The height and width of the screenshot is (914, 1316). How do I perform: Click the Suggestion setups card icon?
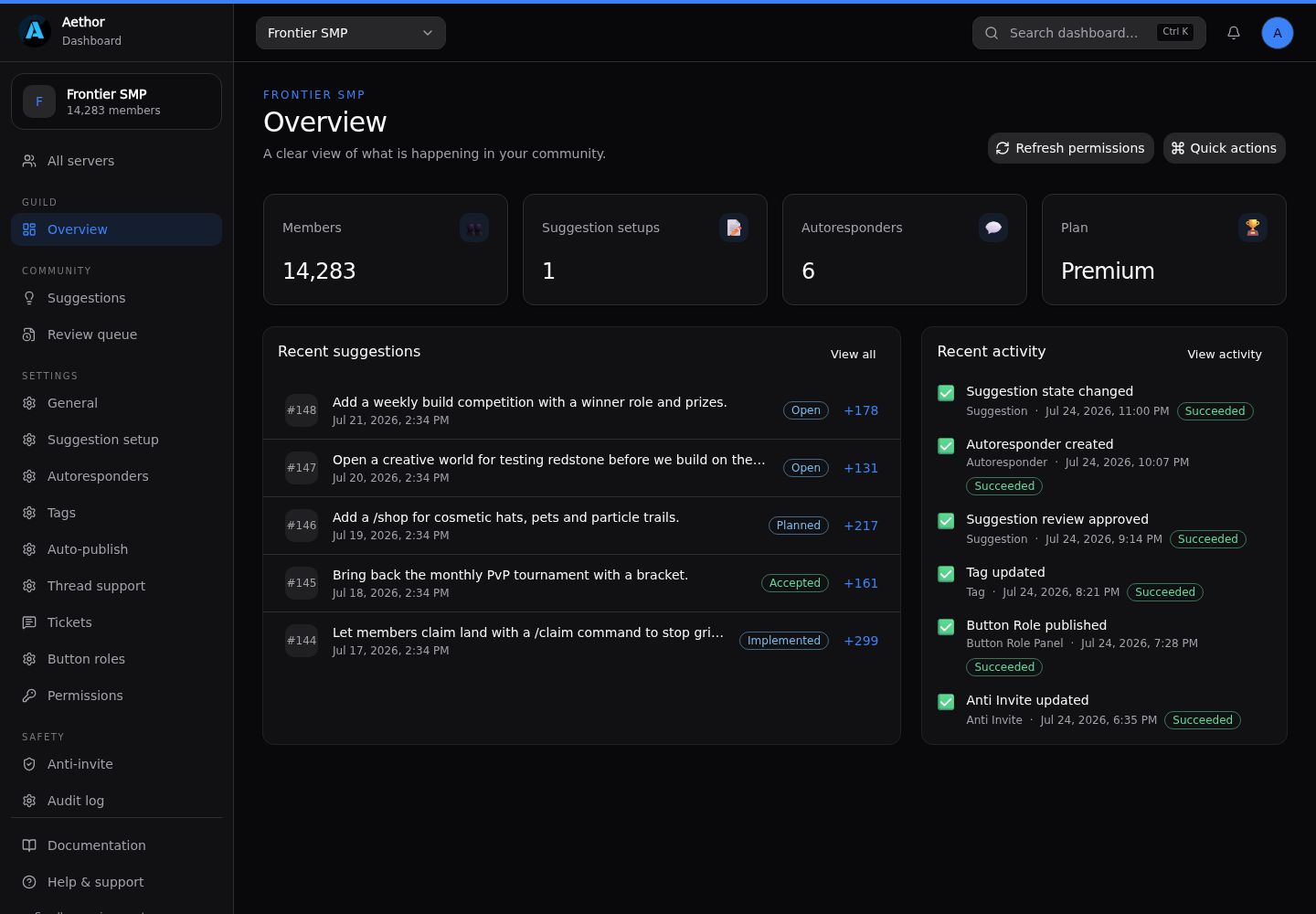click(x=734, y=228)
